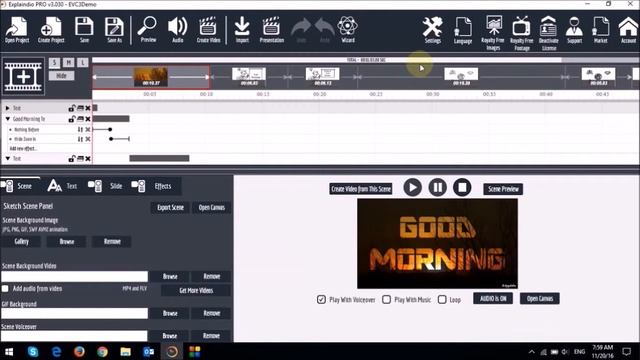The width and height of the screenshot is (640, 360).
Task: Switch to the Scene tab
Action: pos(20,186)
